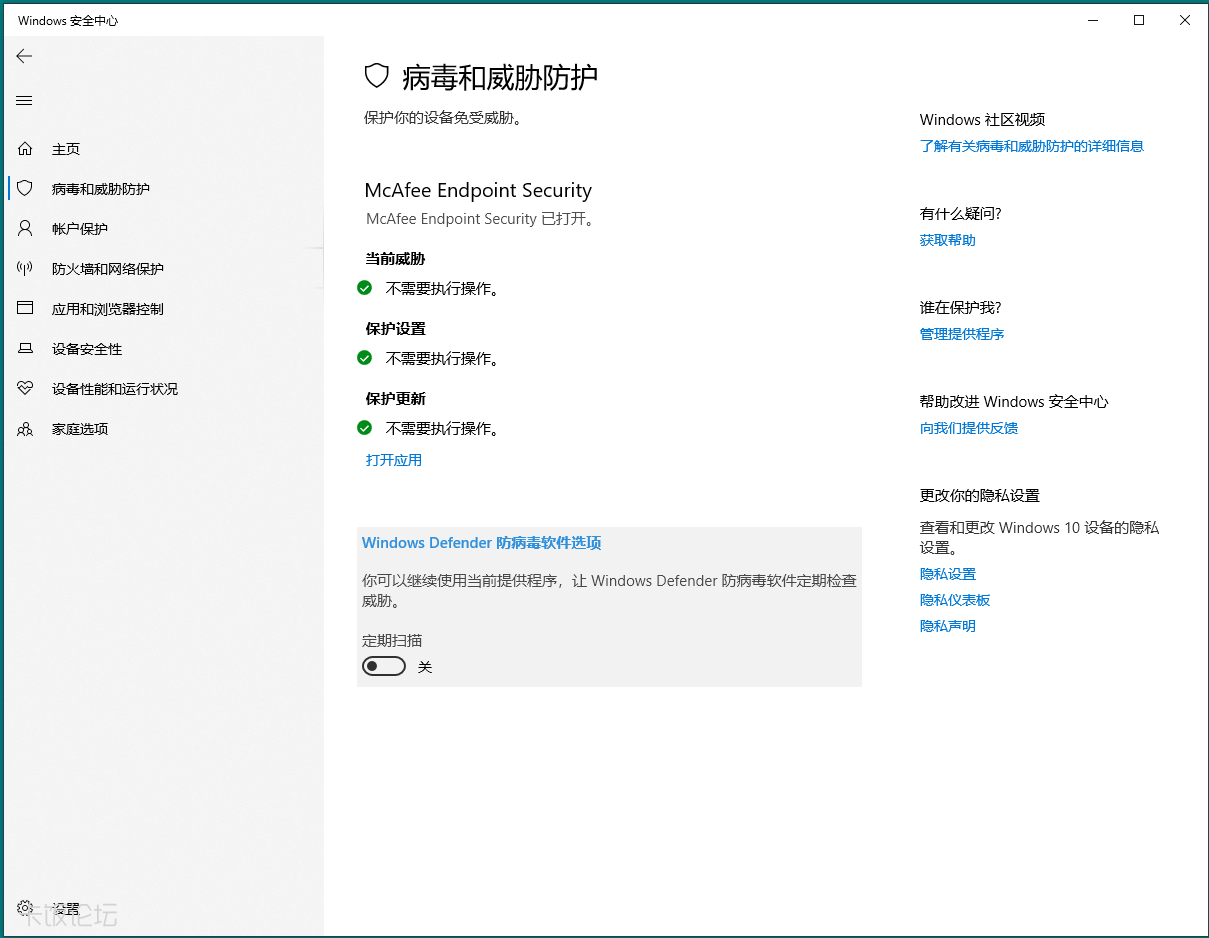Screen dimensions: 1209x938
Task: Click the device performance heart icon
Action: pyautogui.click(x=25, y=389)
